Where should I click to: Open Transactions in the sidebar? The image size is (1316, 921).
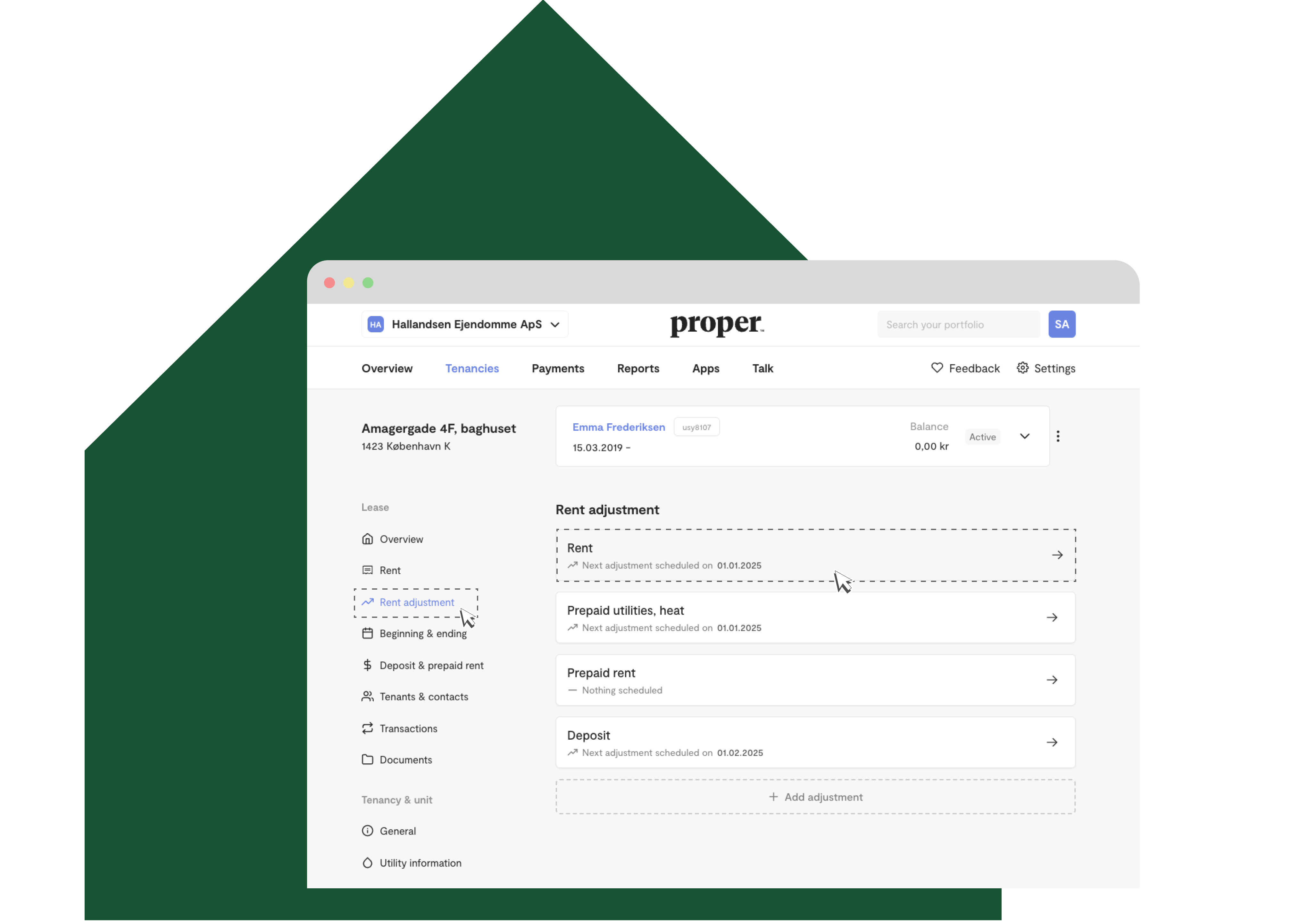click(x=408, y=728)
